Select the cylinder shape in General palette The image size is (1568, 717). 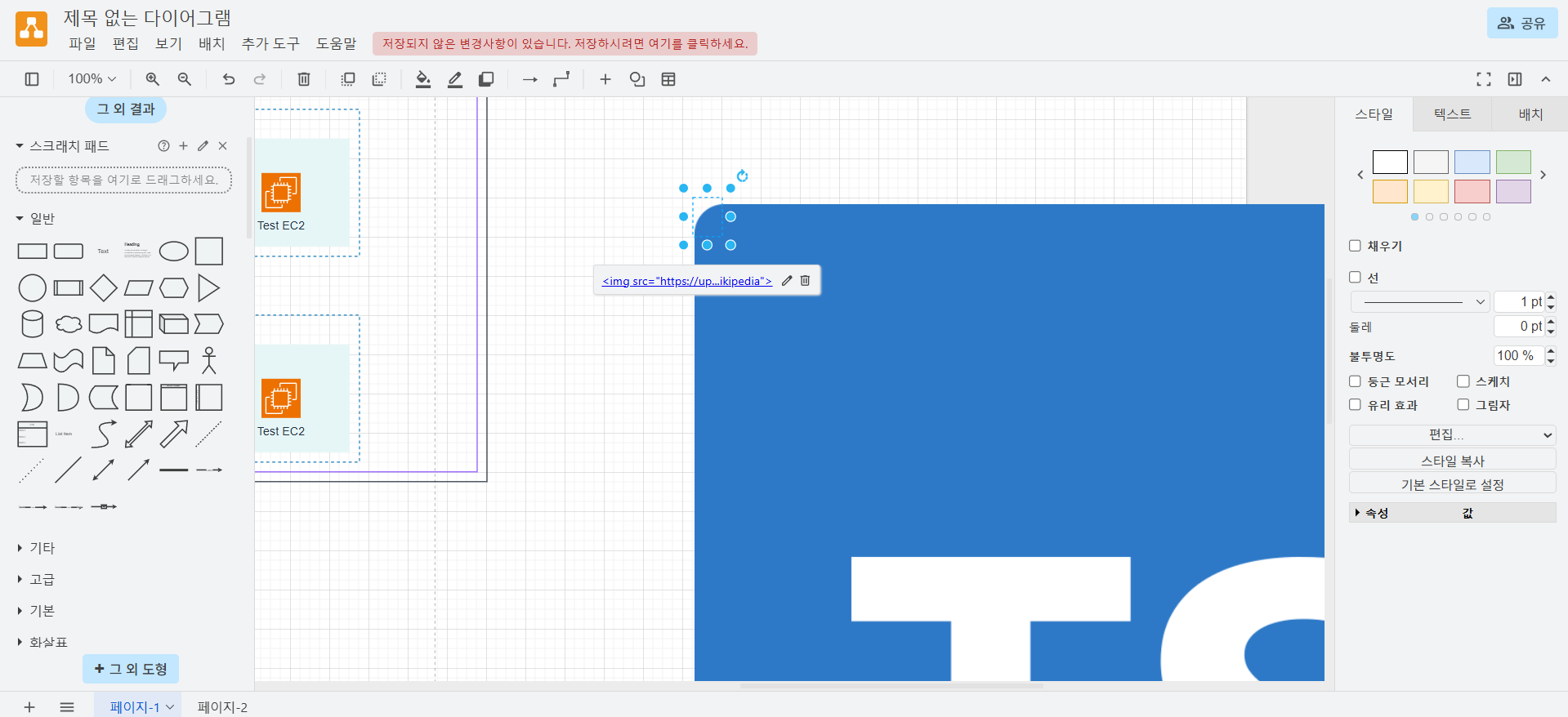pos(33,324)
